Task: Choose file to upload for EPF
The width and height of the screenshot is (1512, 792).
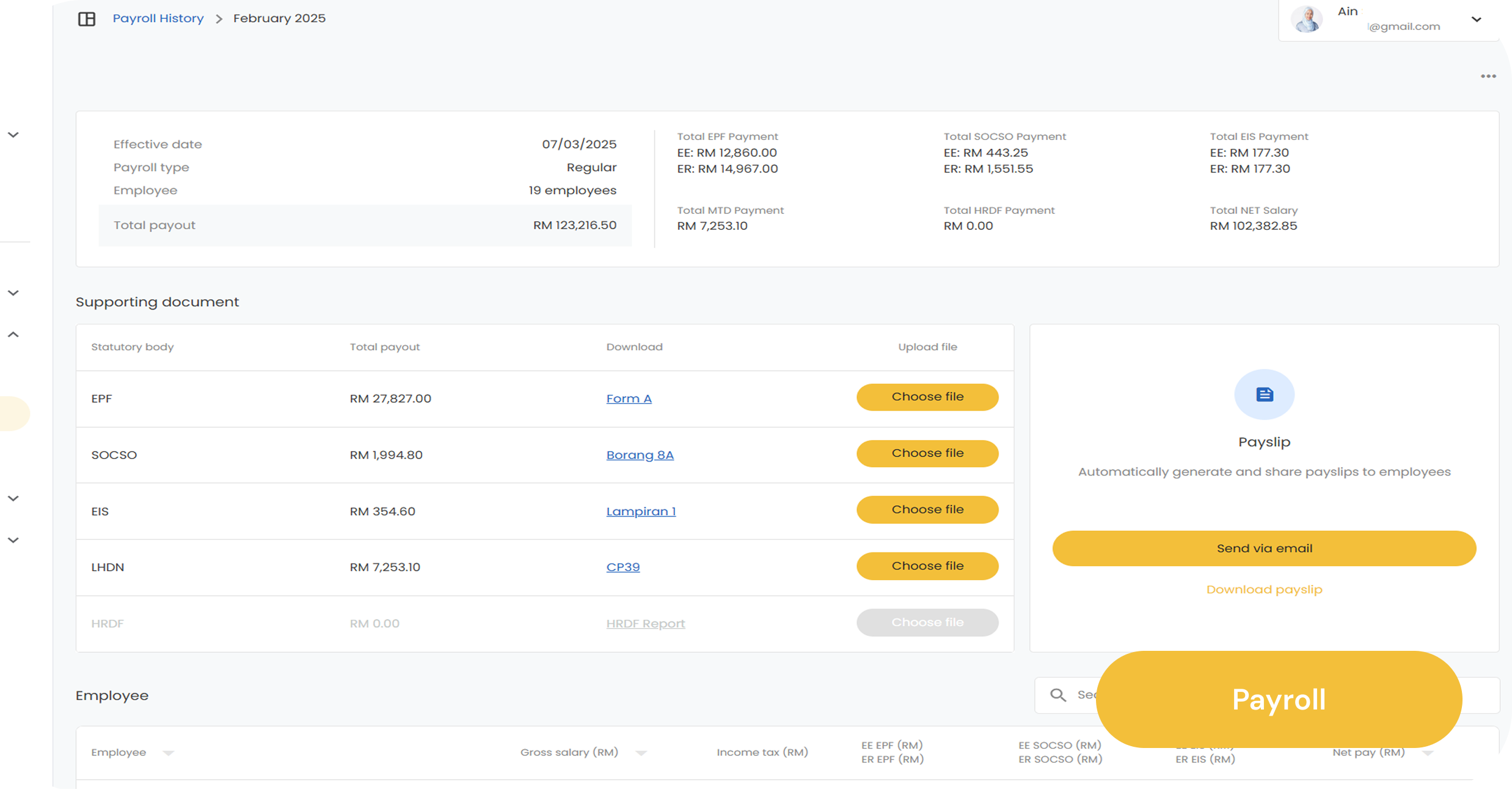Action: [x=927, y=397]
